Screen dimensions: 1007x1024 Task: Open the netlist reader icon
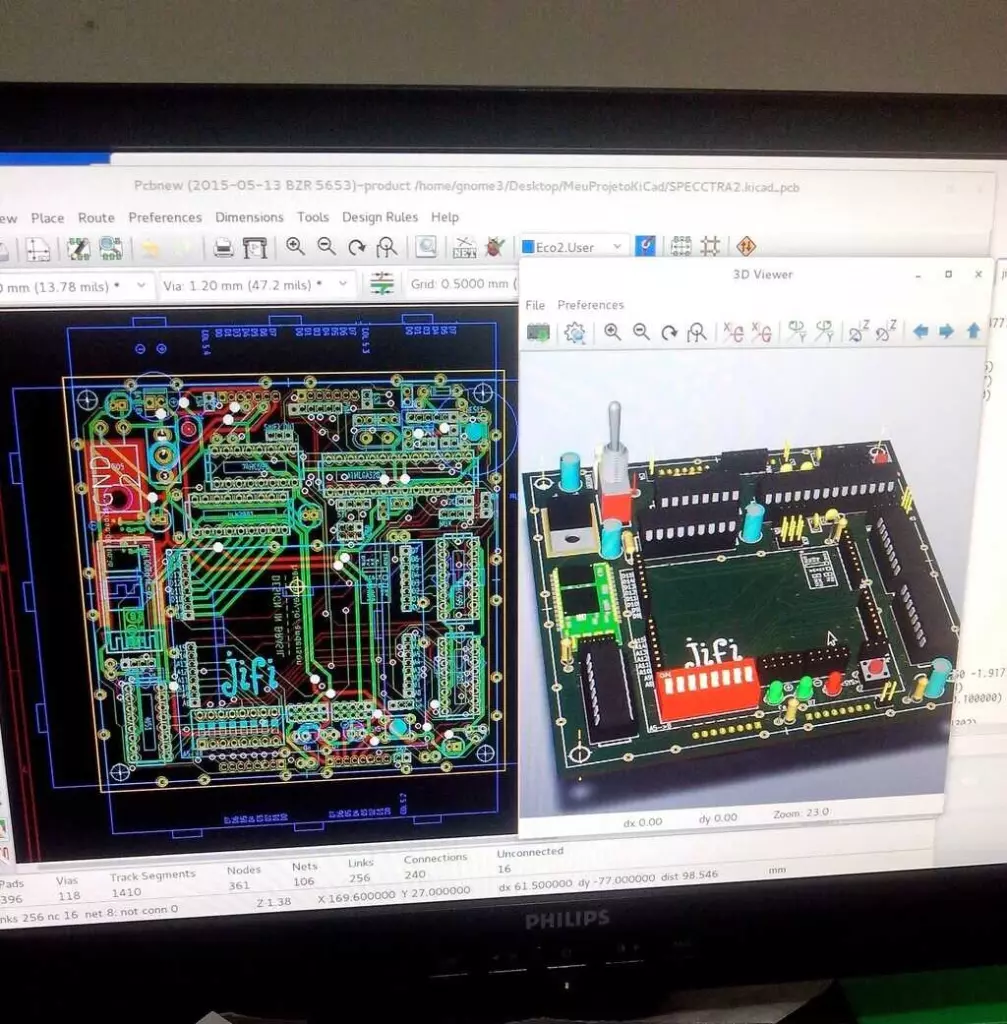[x=464, y=247]
